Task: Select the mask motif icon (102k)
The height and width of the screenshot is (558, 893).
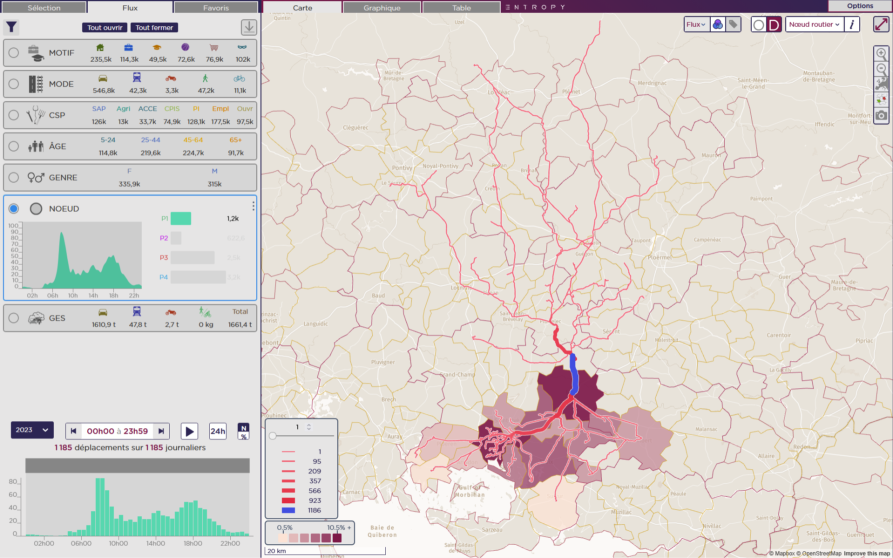Action: [243, 48]
